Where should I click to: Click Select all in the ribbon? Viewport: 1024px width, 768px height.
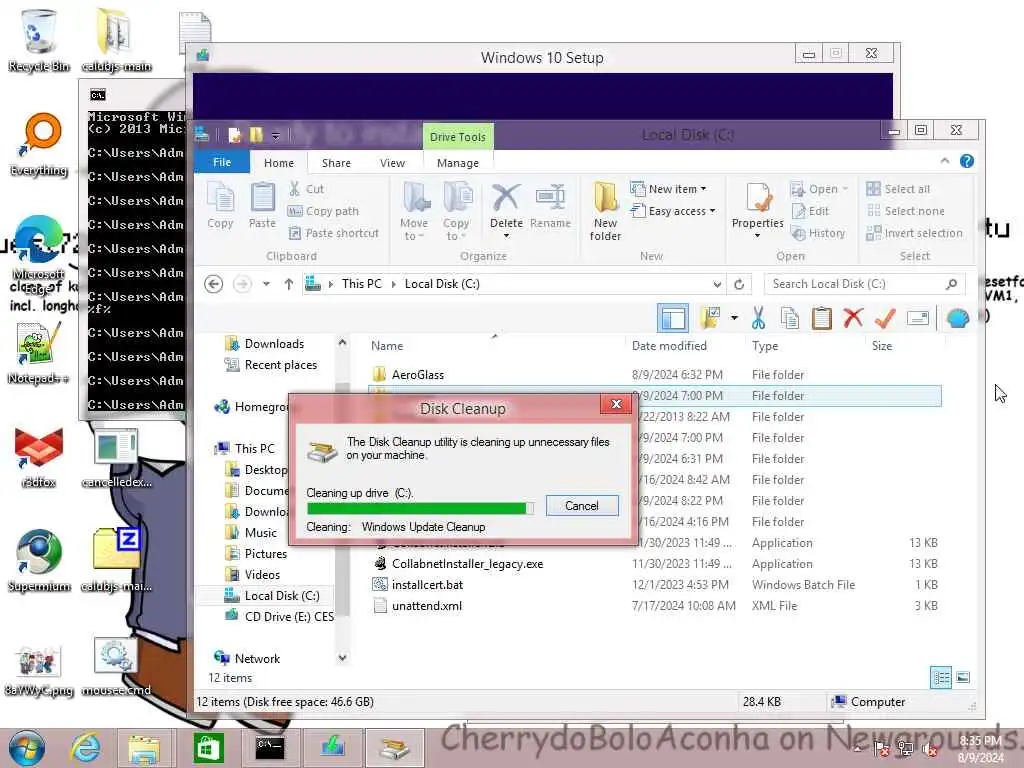tap(898, 189)
